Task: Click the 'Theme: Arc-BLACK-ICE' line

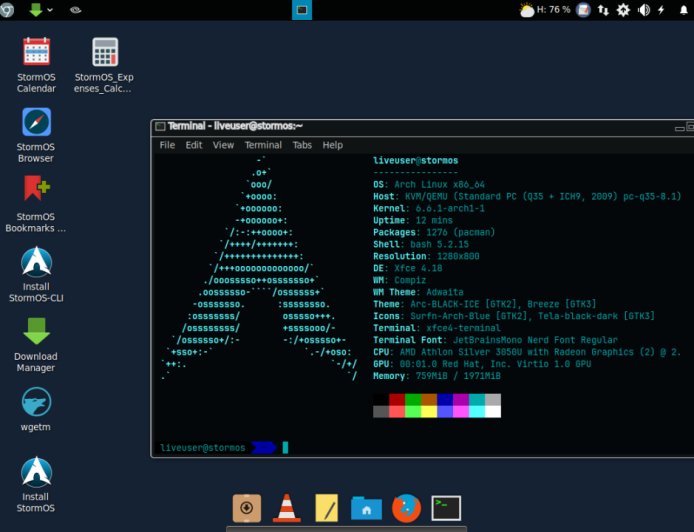Action: 485,304
